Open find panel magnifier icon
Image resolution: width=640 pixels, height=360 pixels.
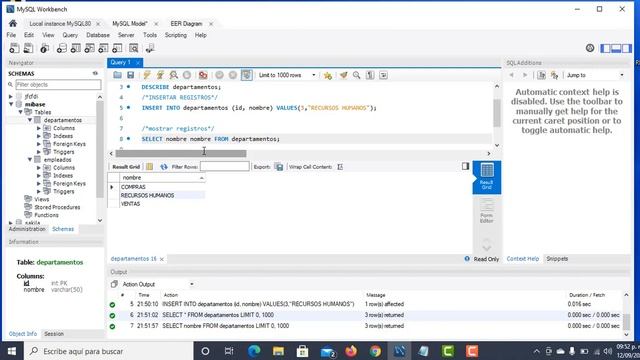click(357, 75)
